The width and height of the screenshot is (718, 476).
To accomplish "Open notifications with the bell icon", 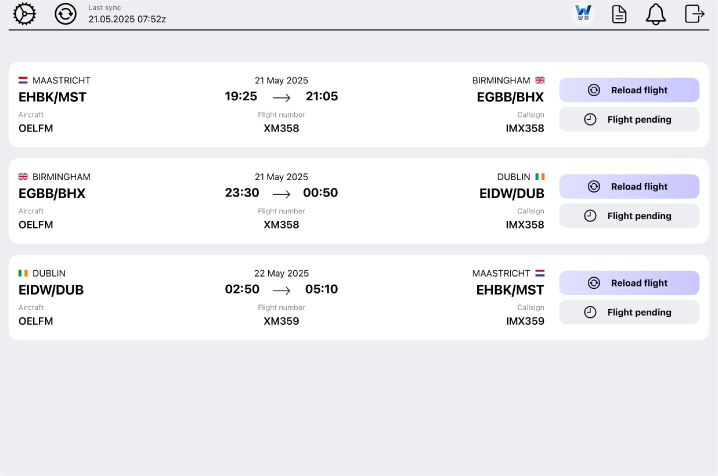I will click(656, 14).
